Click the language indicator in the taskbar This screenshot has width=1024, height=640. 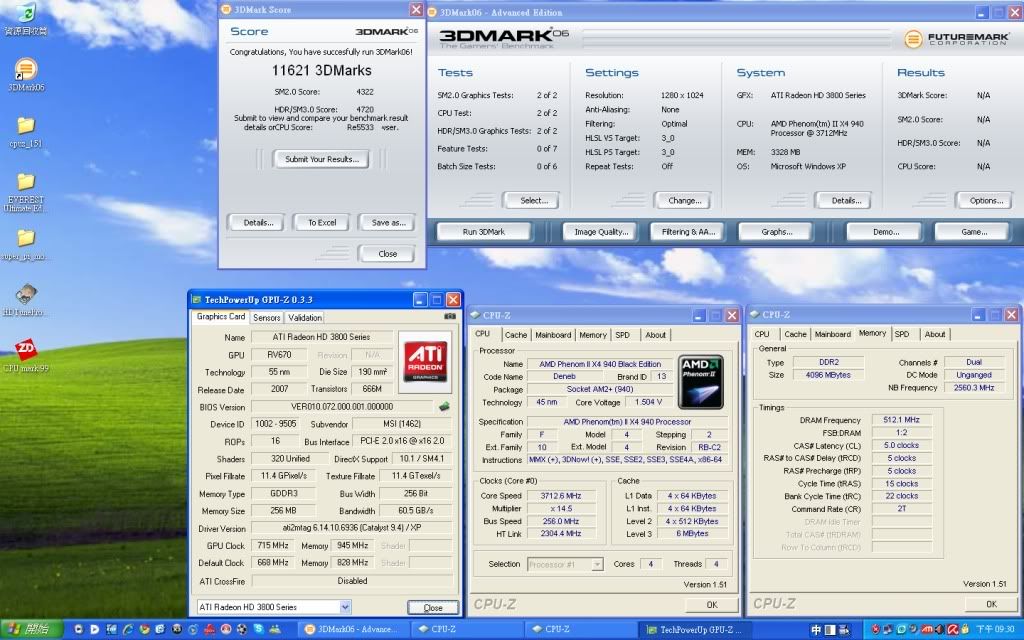click(816, 630)
